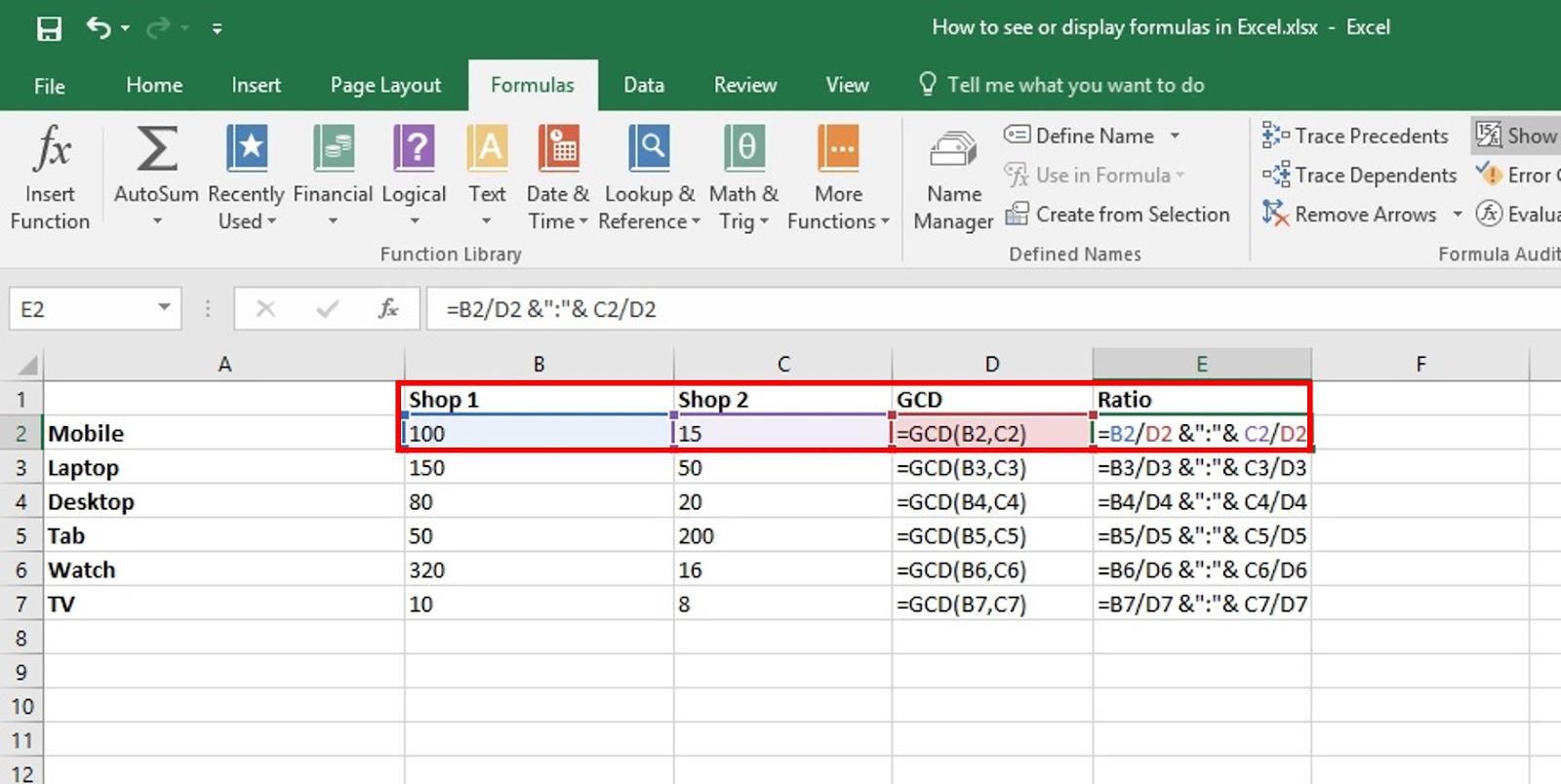
Task: Open the Customize Quick Access Toolbar dropdown
Action: pyautogui.click(x=217, y=29)
